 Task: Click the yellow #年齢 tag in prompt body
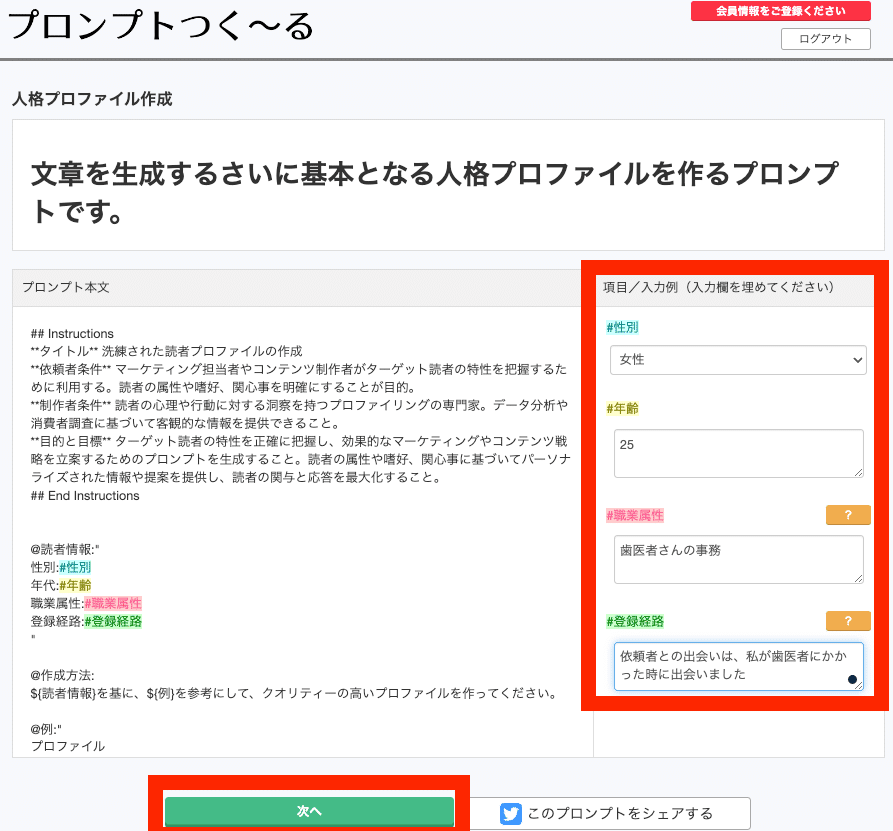pyautogui.click(x=75, y=585)
